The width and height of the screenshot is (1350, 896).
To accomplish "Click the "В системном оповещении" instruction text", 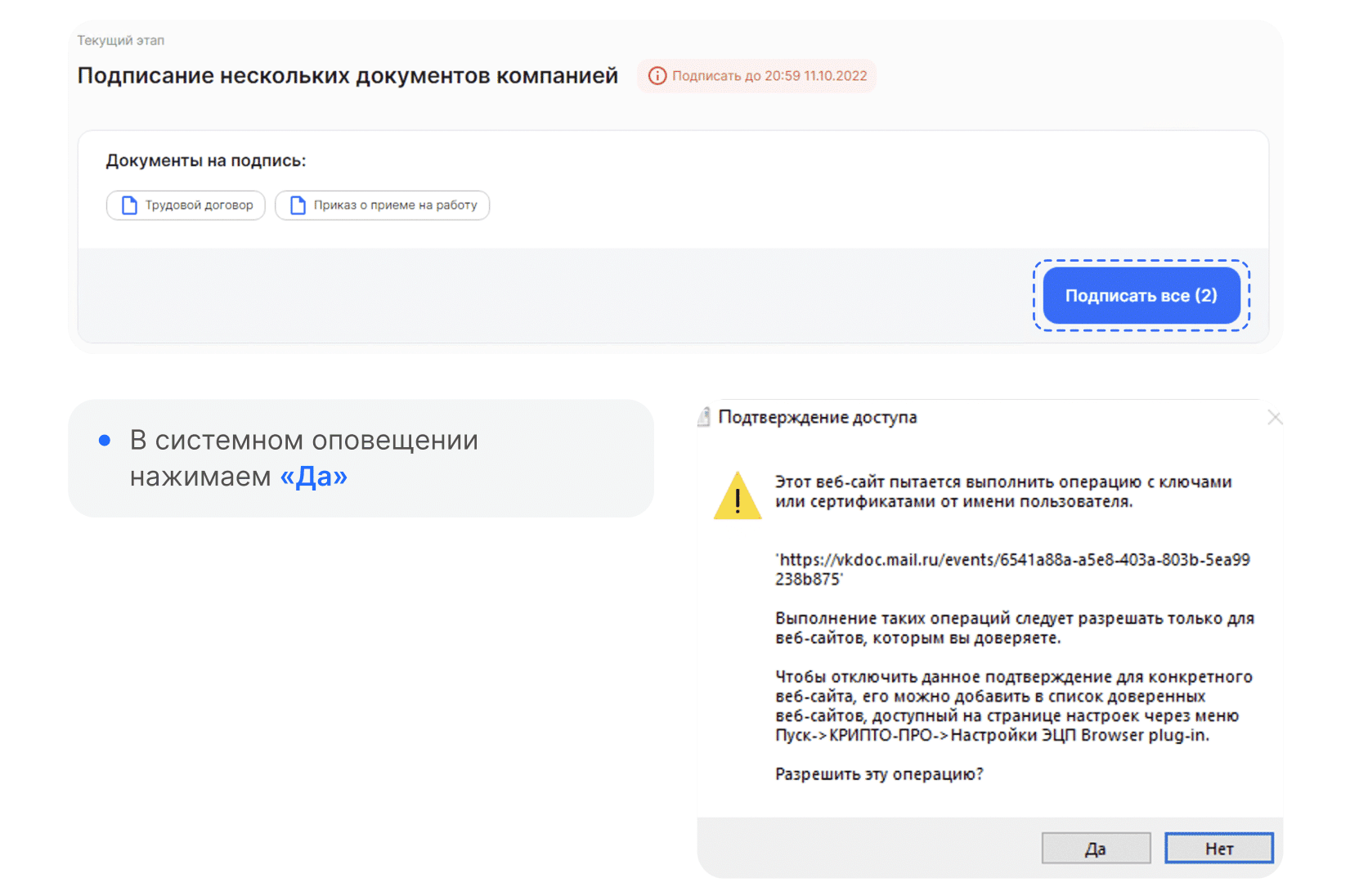I will coord(304,440).
